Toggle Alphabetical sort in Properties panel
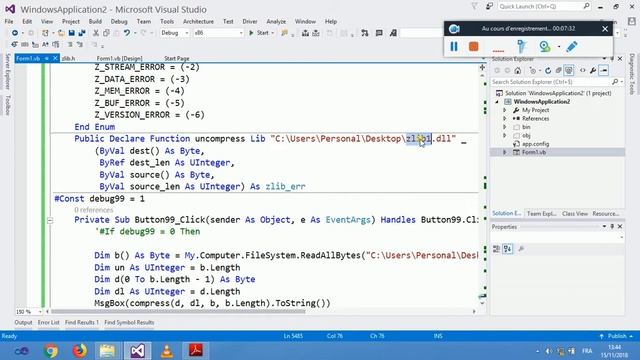640x360 pixels. (507, 249)
